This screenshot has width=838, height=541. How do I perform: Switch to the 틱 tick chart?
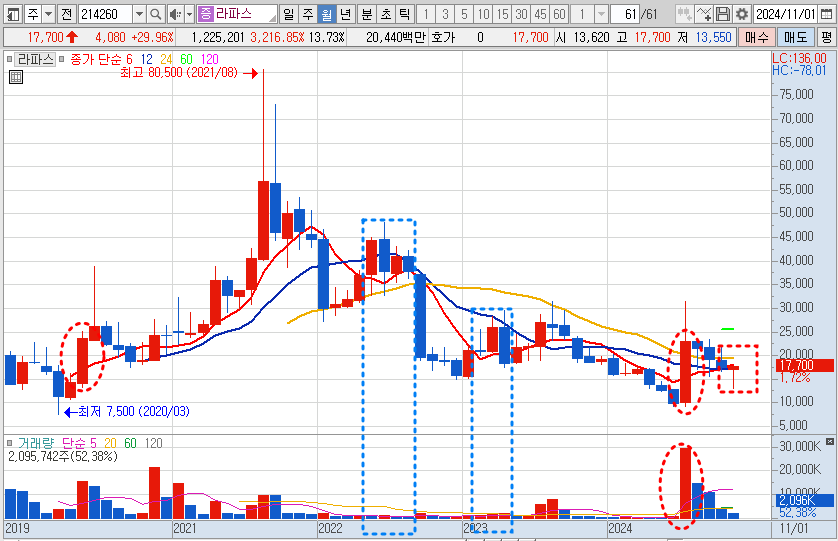[x=405, y=14]
